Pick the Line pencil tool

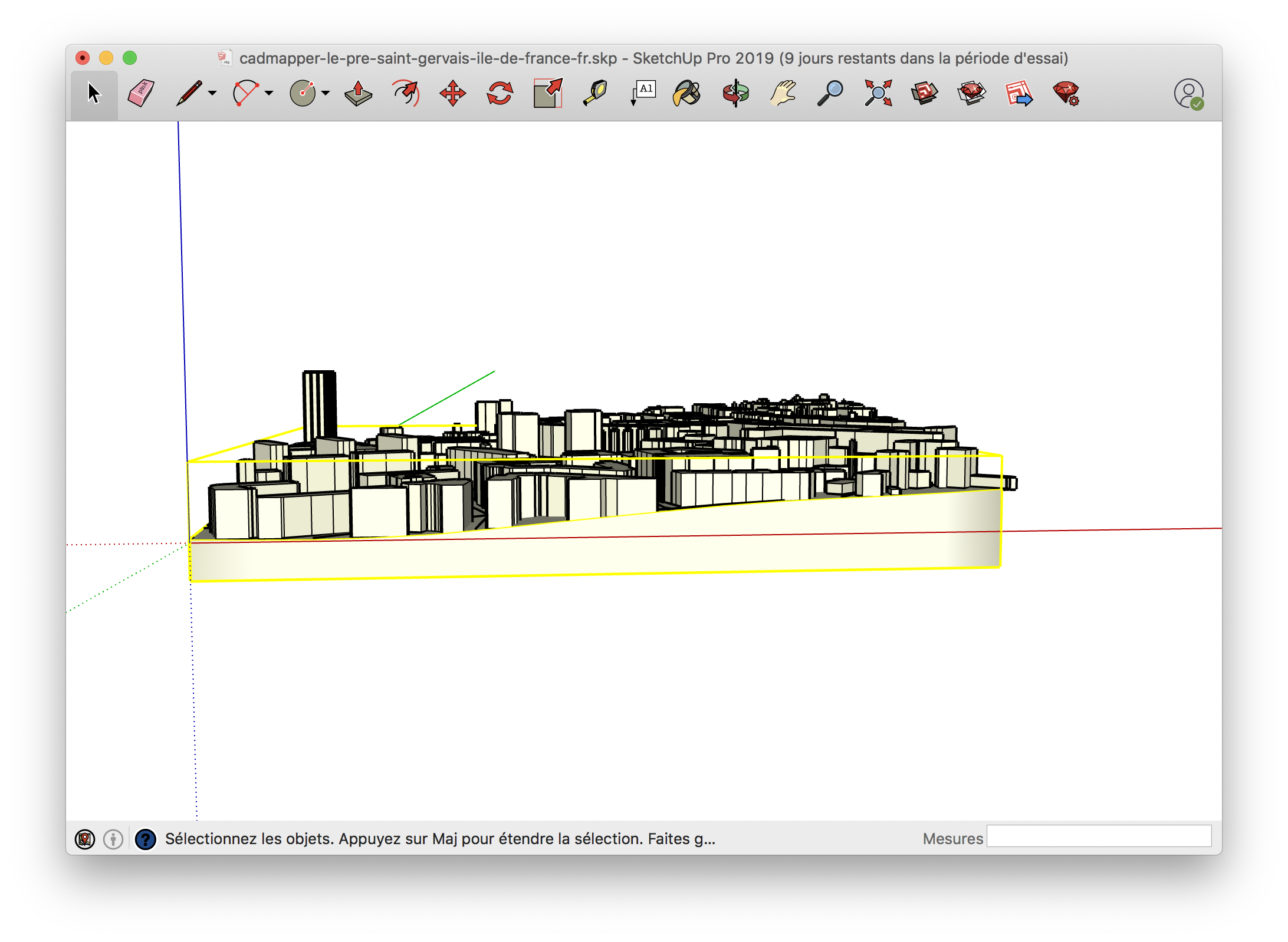pyautogui.click(x=189, y=94)
